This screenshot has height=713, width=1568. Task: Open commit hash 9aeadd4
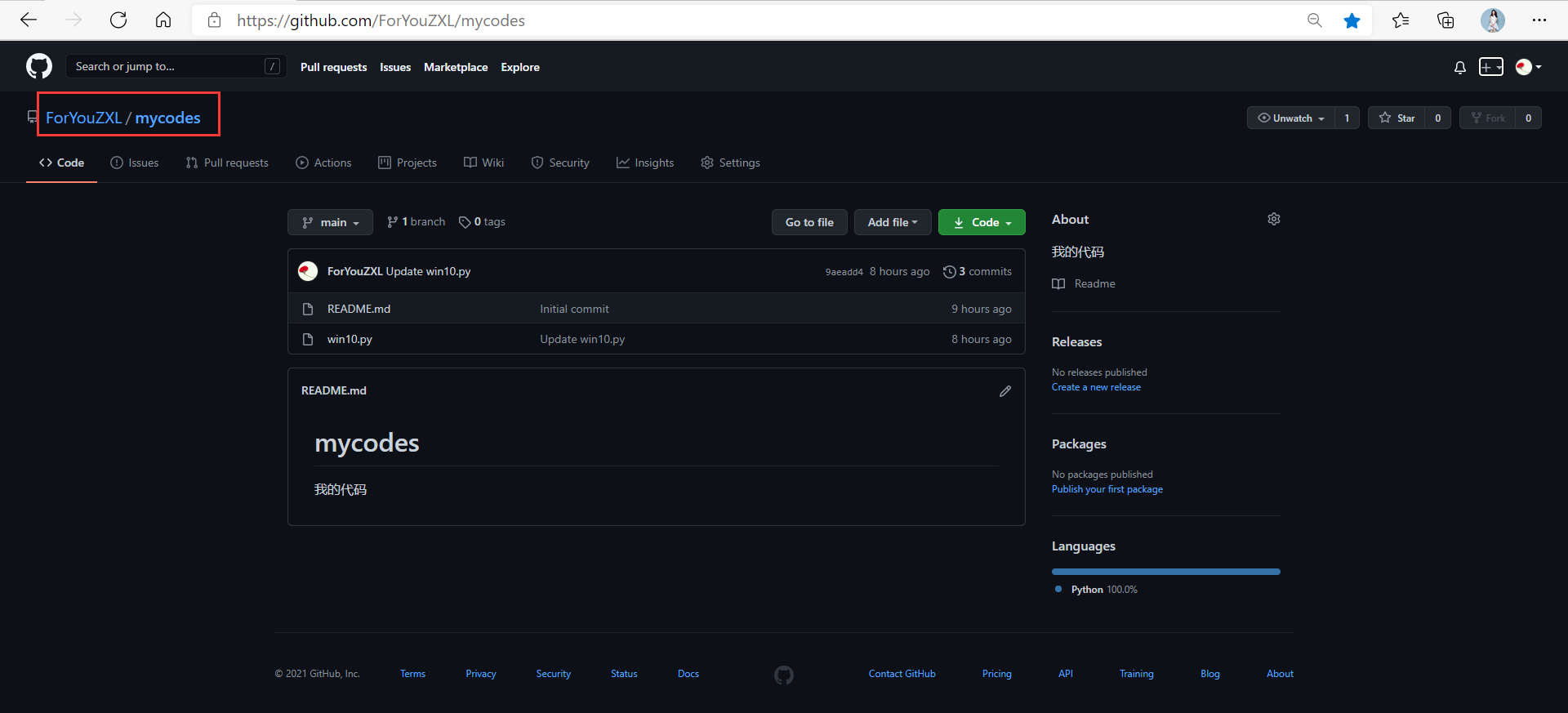point(844,272)
